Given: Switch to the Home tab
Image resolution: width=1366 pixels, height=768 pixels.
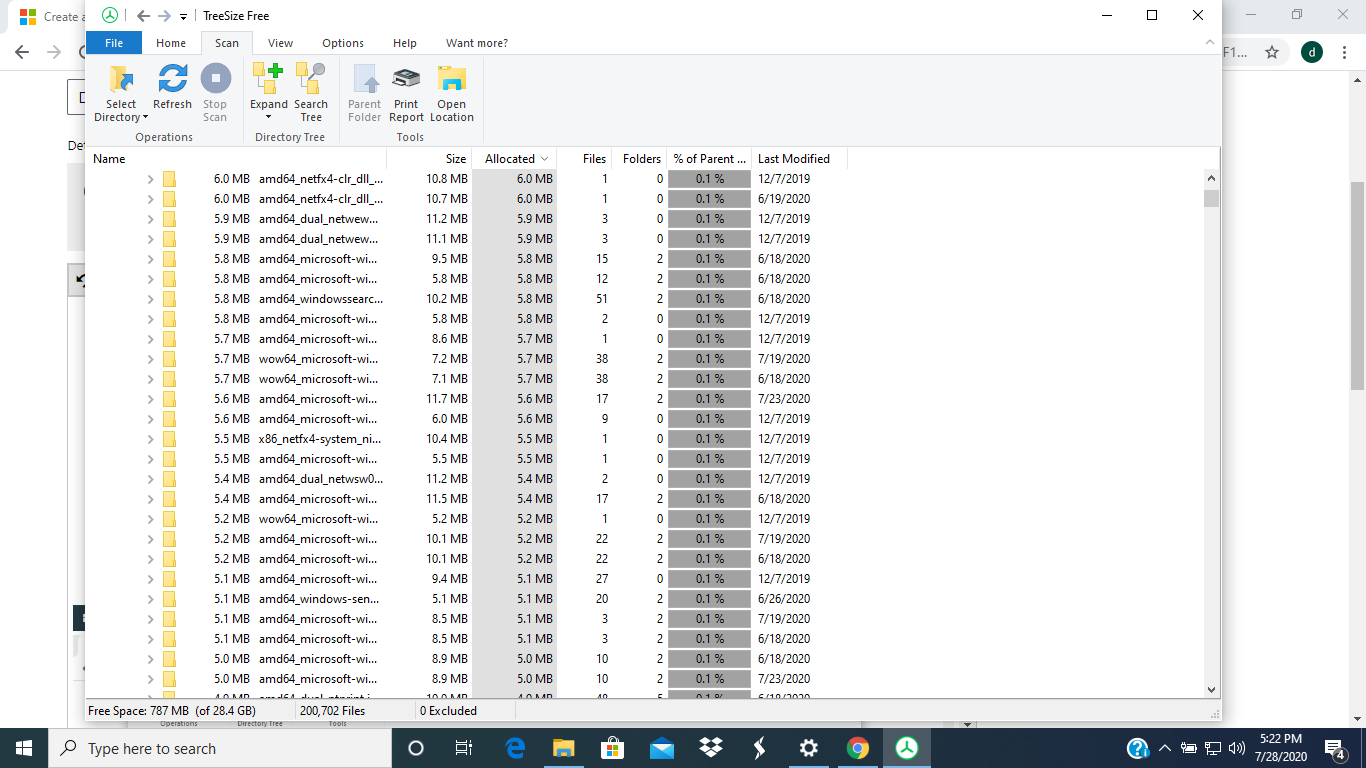Looking at the screenshot, I should coord(171,43).
